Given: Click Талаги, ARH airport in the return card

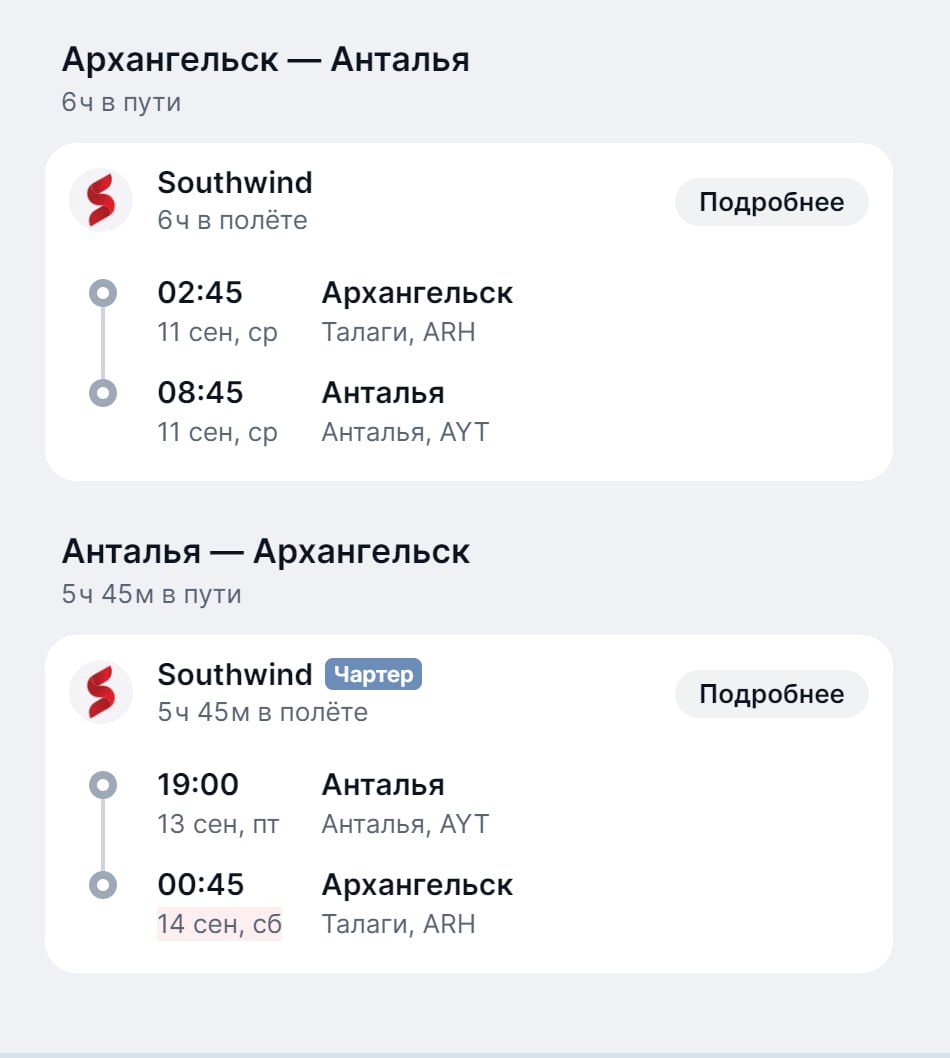Looking at the screenshot, I should [398, 924].
